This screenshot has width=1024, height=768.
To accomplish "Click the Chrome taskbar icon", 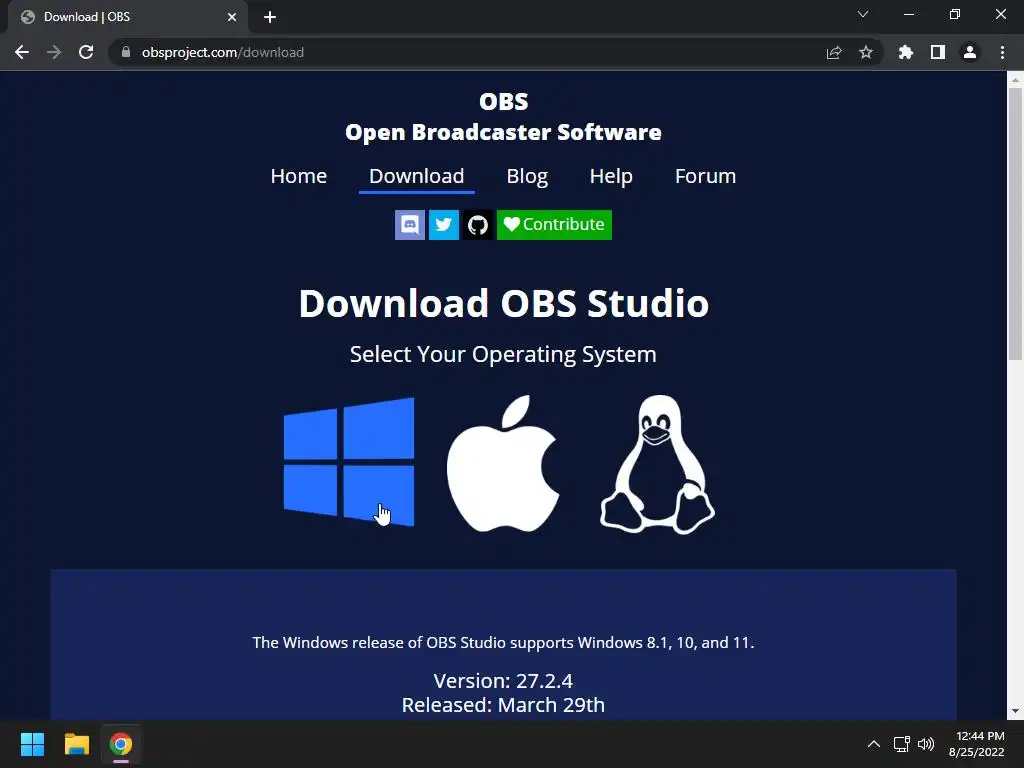I will coord(121,744).
